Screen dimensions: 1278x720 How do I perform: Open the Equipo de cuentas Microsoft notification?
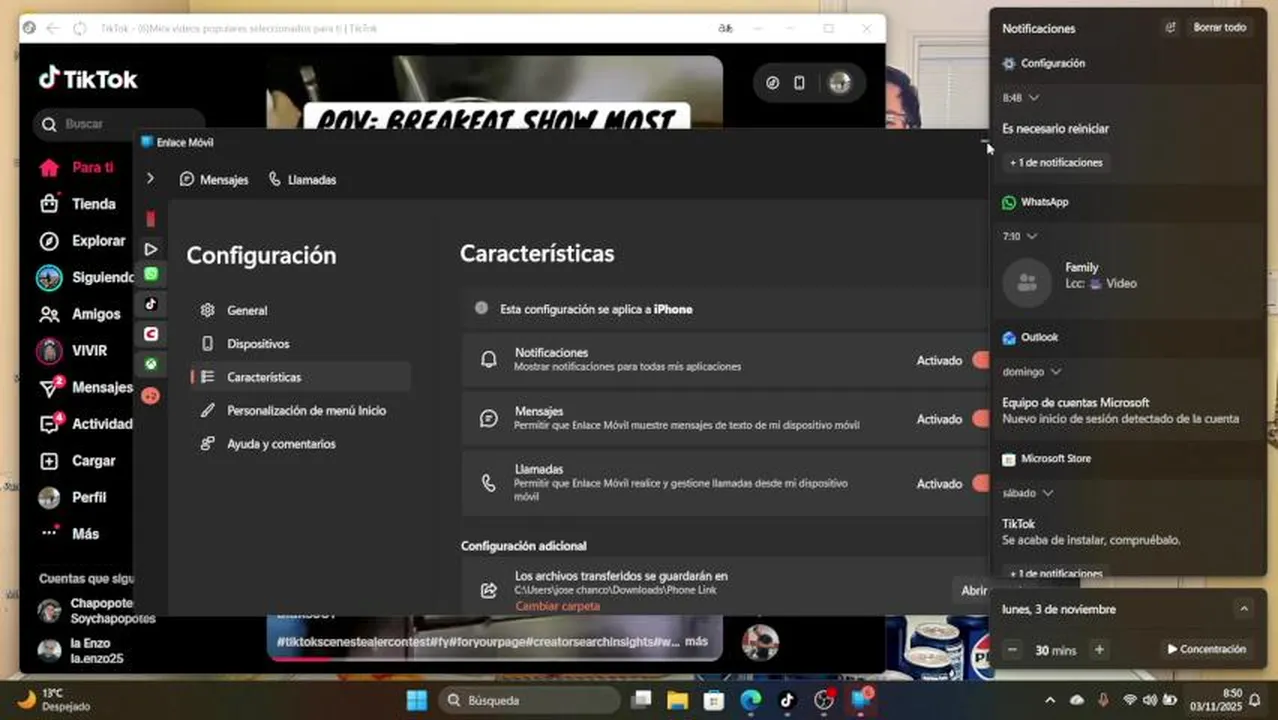[1128, 410]
